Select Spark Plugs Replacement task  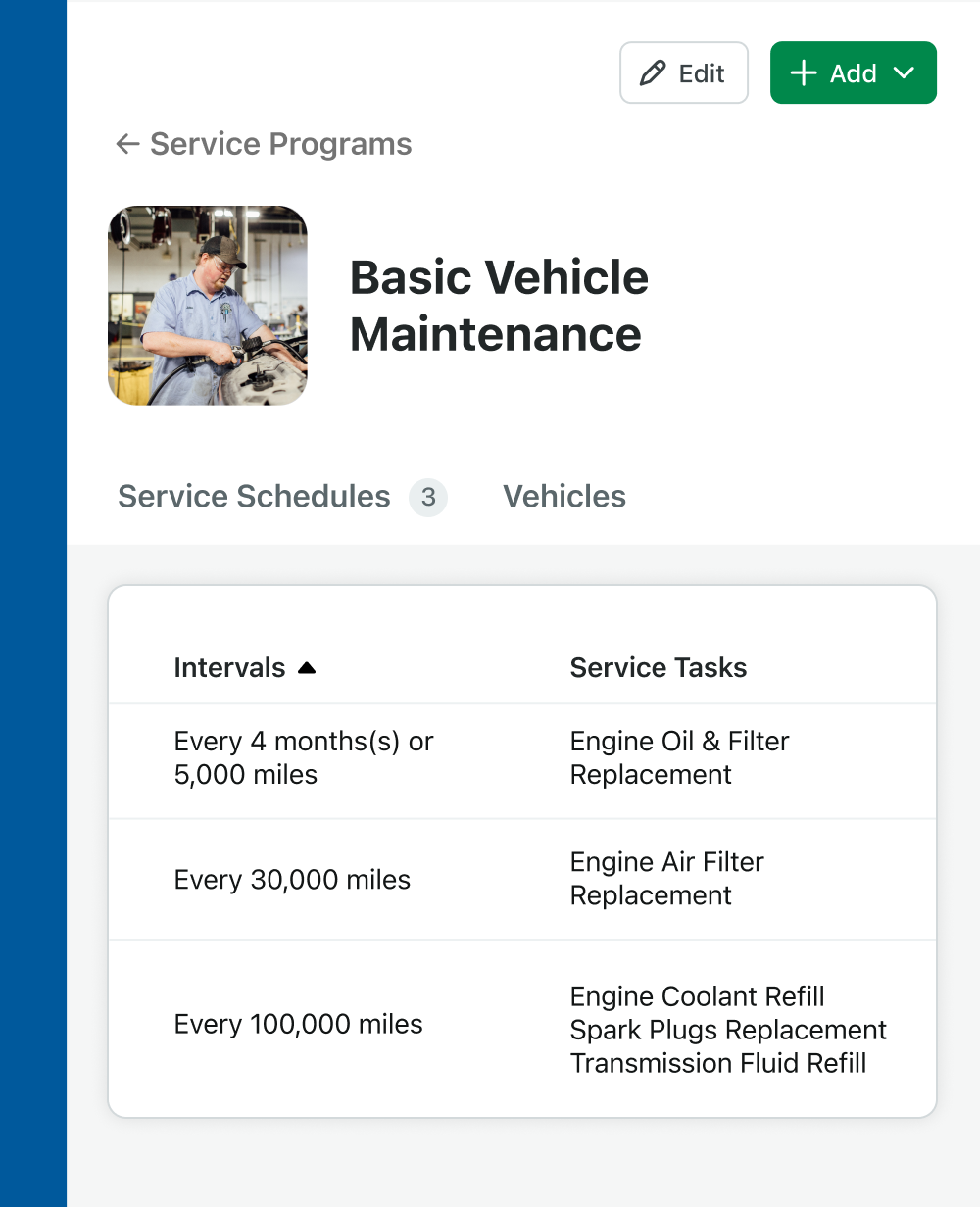(x=728, y=1030)
